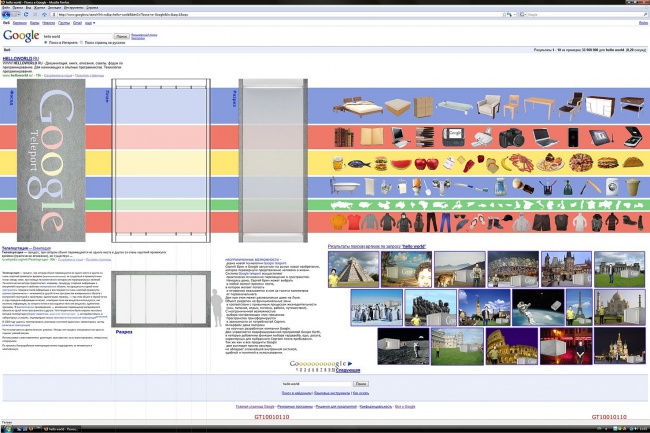650x433 pixels.
Task: Choose the washing machine in the bathroom strip
Action: [x=612, y=187]
